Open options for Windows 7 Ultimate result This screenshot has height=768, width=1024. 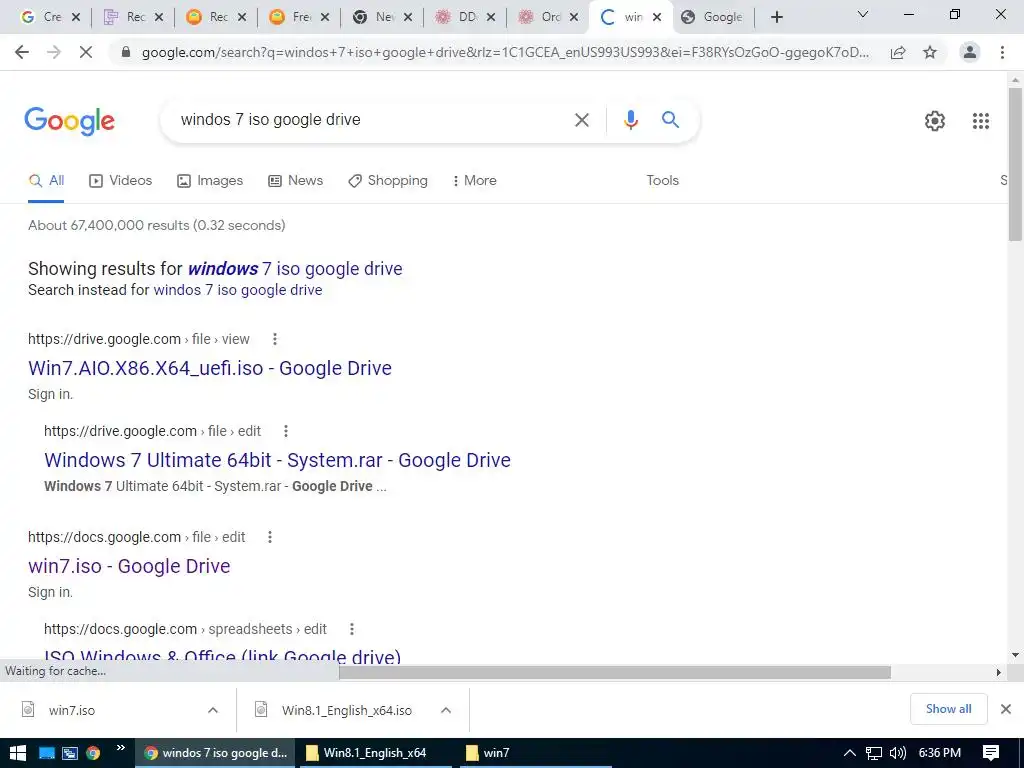click(285, 431)
